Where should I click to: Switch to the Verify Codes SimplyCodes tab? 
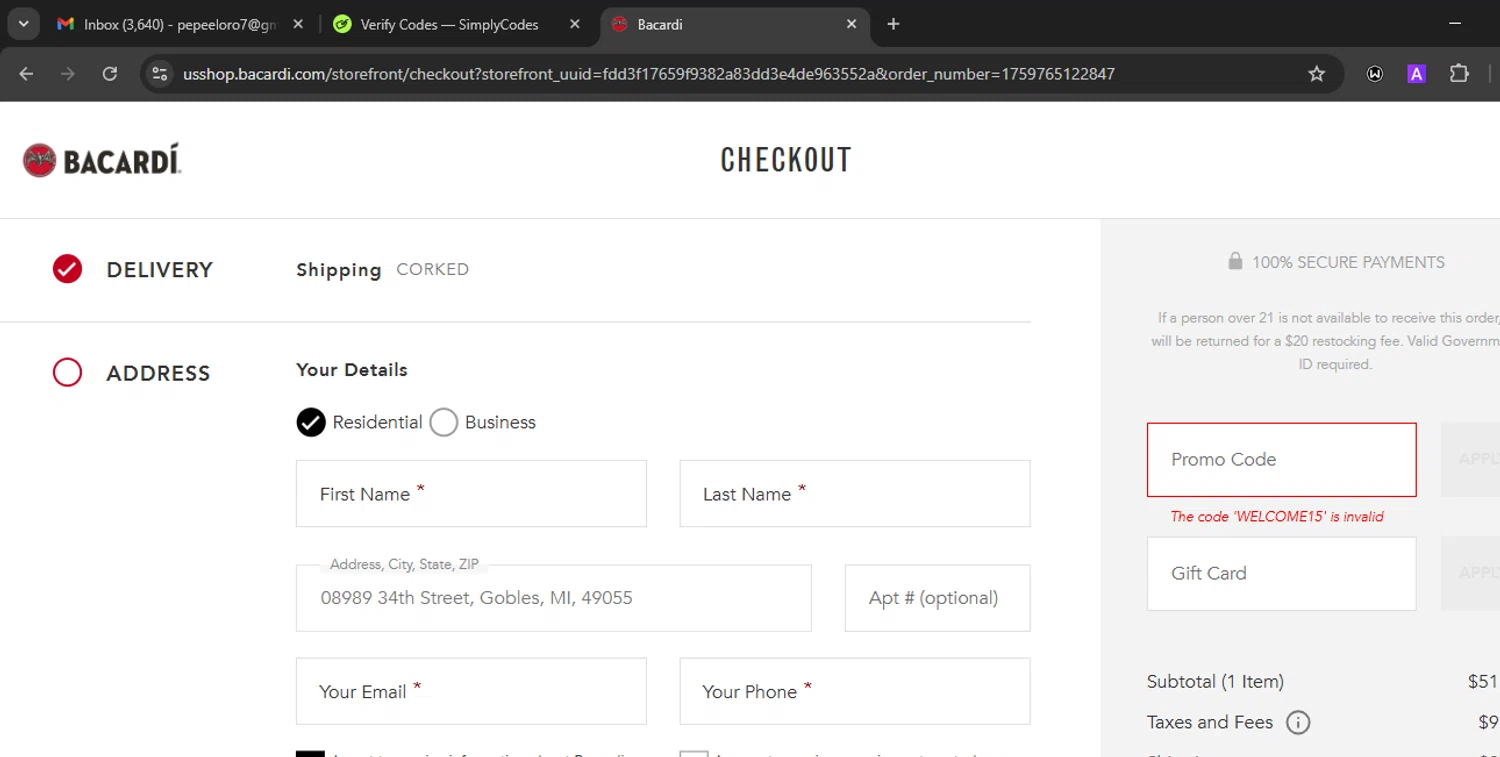pos(457,24)
